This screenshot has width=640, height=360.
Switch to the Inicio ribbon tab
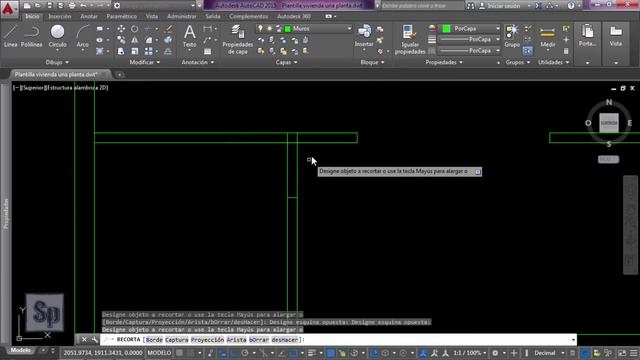coord(32,16)
